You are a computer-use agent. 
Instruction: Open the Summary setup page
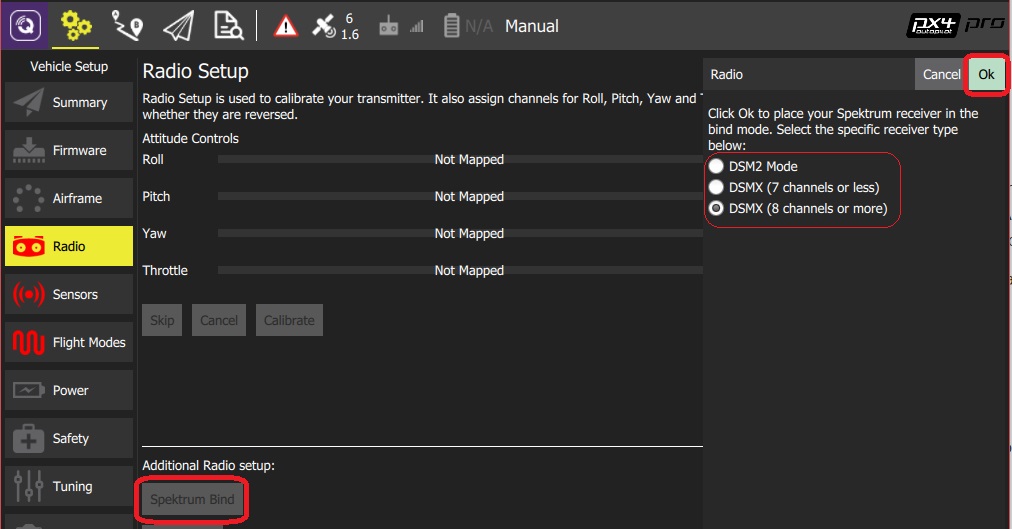(69, 103)
